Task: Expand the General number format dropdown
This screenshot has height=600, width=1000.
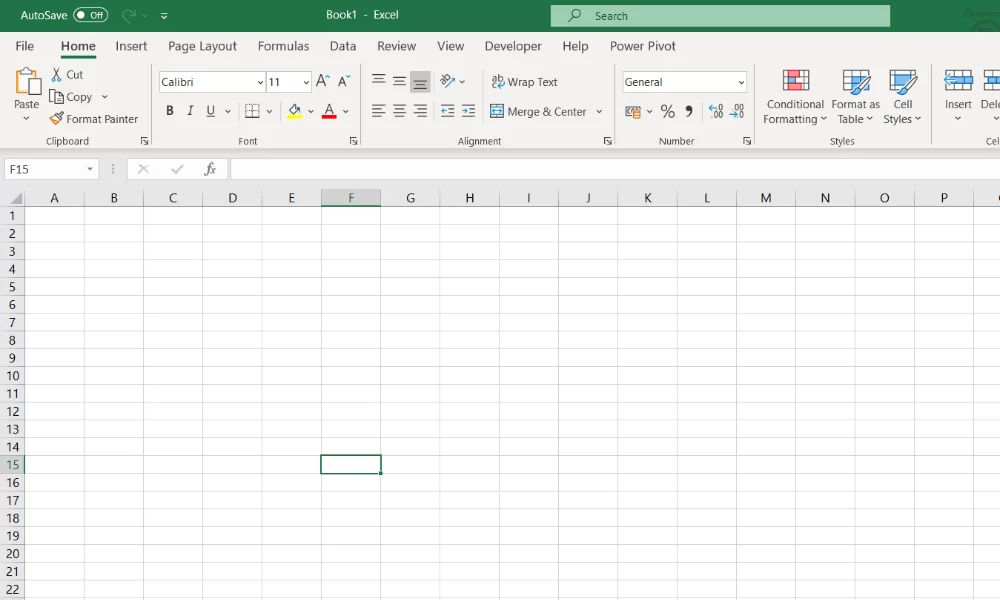Action: 741,83
